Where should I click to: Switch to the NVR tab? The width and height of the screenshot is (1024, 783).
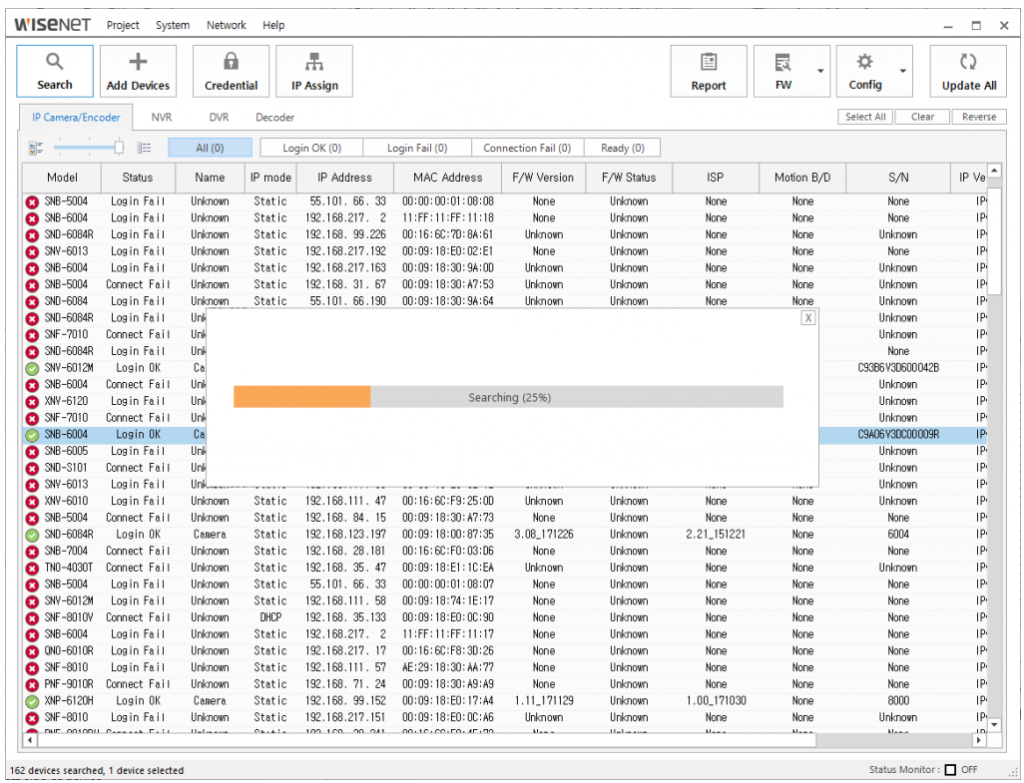[161, 117]
